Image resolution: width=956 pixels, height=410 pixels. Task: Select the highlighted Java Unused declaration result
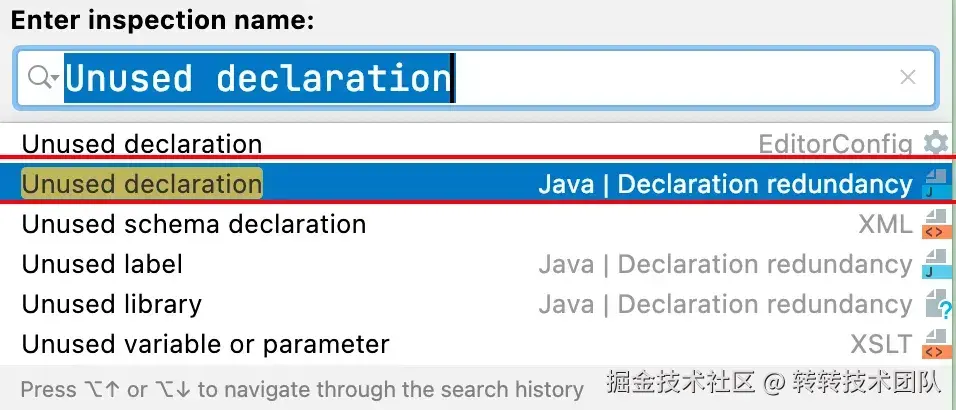tap(142, 184)
